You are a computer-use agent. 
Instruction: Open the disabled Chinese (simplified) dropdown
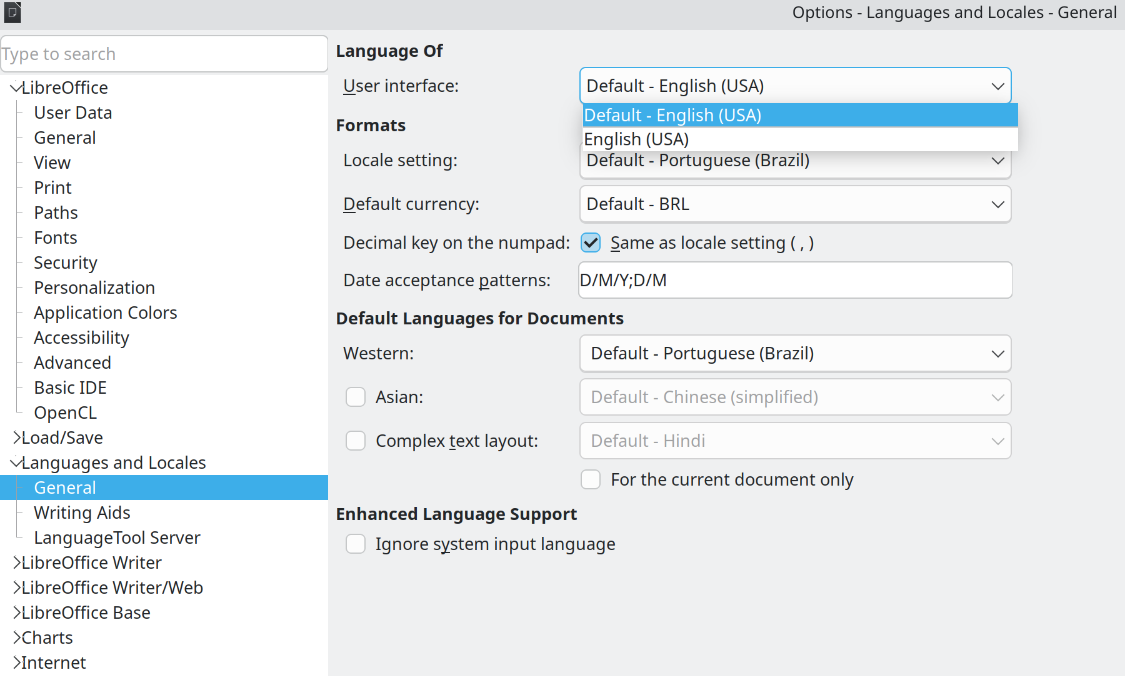click(795, 398)
